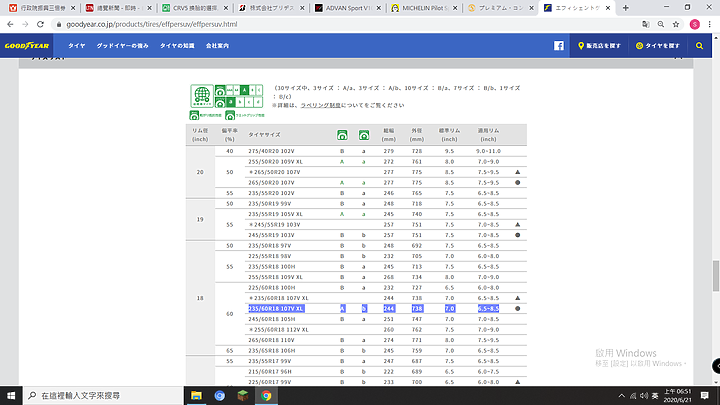Click the rolling resistance column header icon
This screenshot has height=405, width=720.
click(342, 135)
